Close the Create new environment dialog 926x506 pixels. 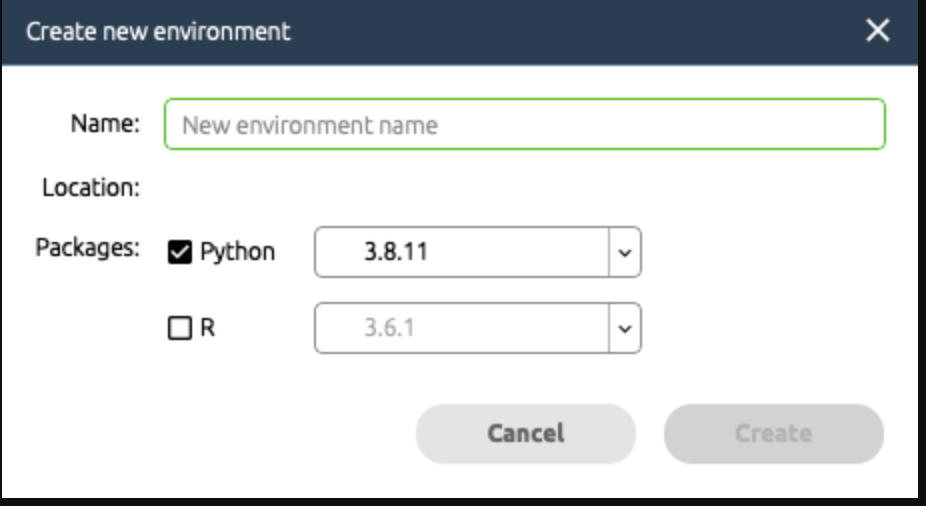point(877,31)
